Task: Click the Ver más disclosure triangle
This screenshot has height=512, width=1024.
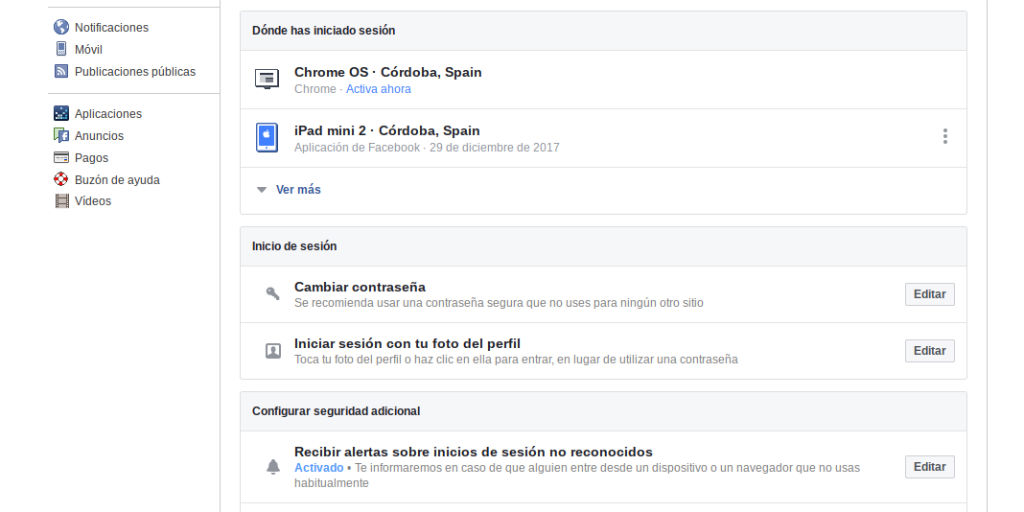Action: [x=262, y=190]
